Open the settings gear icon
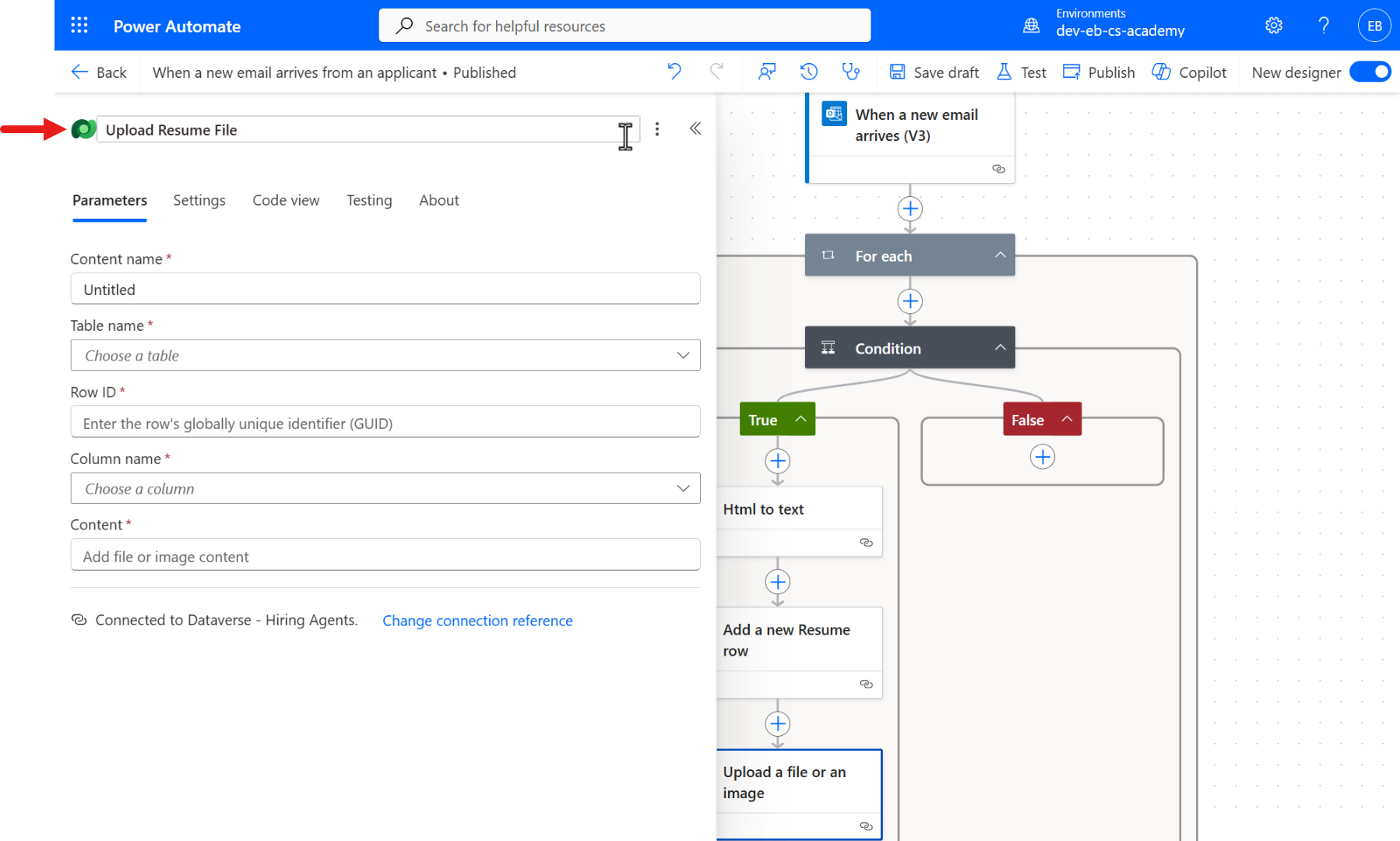Image resolution: width=1400 pixels, height=841 pixels. (x=1274, y=26)
